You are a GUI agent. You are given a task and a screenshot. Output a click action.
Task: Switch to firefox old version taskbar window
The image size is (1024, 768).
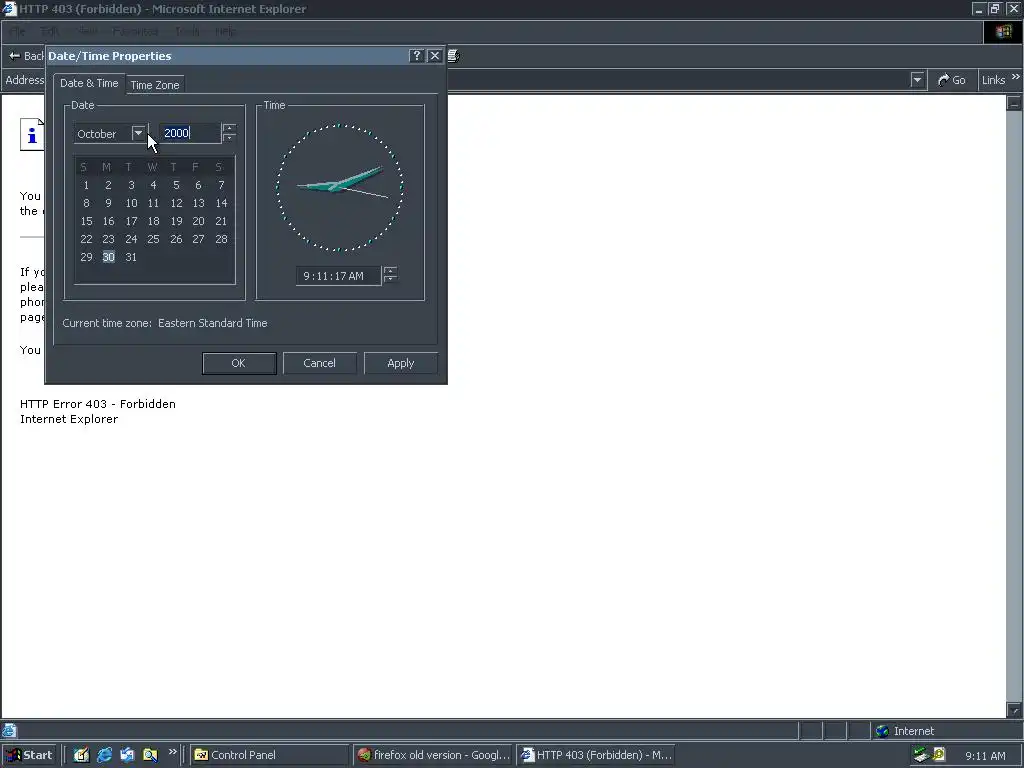433,755
